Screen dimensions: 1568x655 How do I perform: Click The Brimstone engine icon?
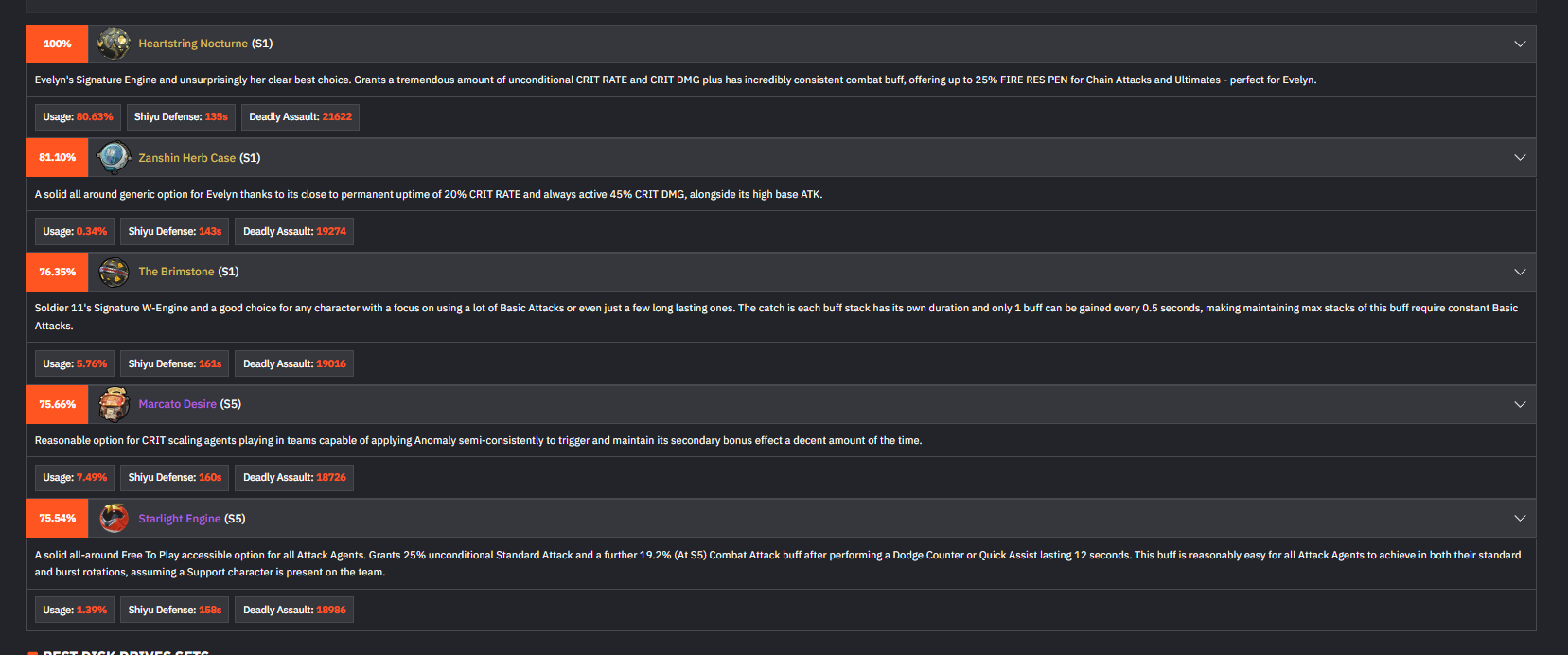pyautogui.click(x=114, y=272)
